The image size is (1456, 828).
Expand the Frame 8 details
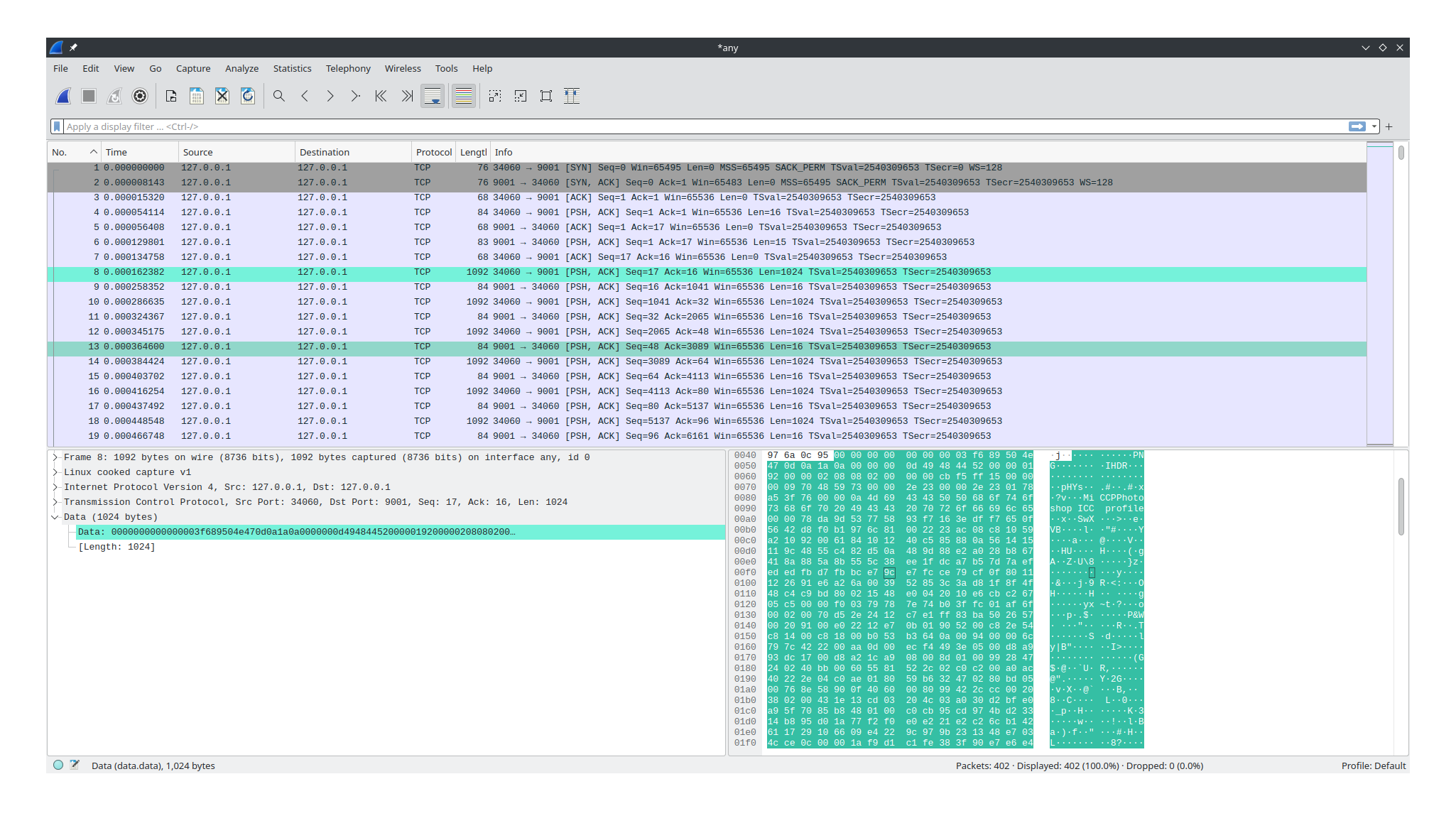pos(55,457)
